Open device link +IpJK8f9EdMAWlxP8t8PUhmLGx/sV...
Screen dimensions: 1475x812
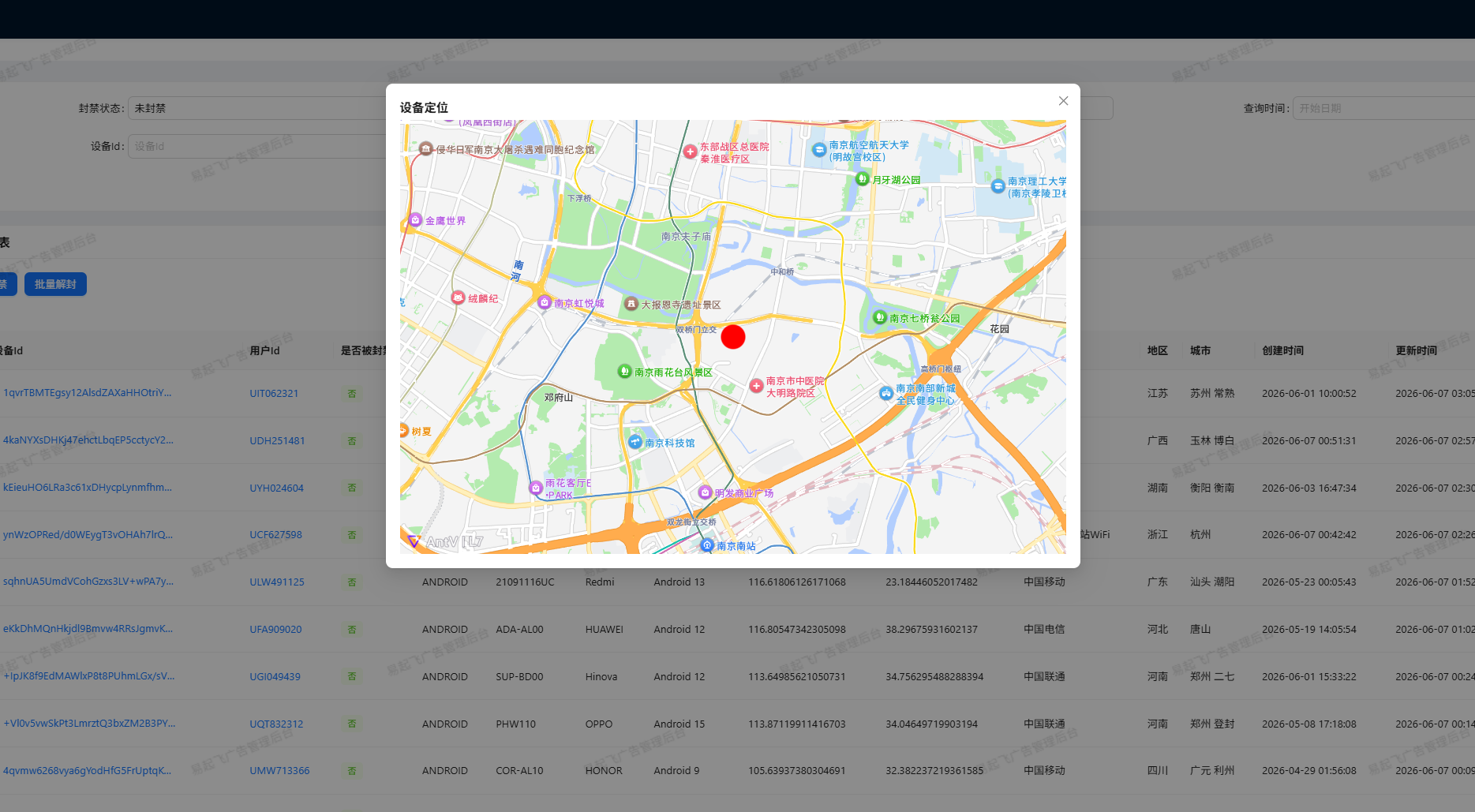[89, 676]
